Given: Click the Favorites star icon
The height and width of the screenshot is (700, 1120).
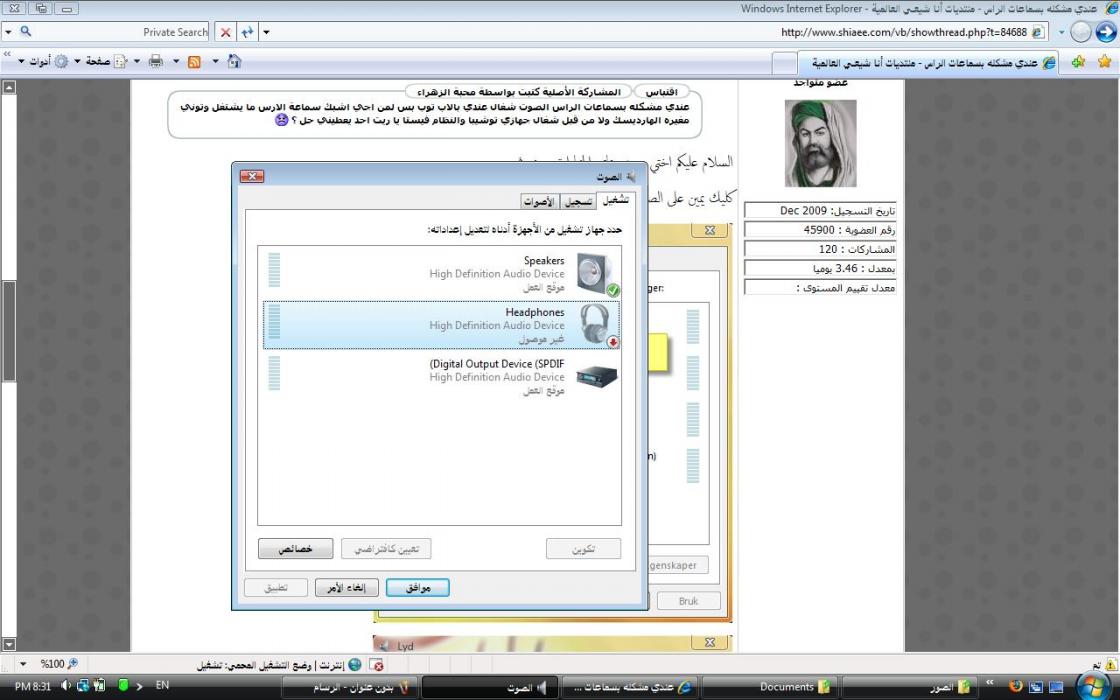Looking at the screenshot, I should pyautogui.click(x=1104, y=62).
